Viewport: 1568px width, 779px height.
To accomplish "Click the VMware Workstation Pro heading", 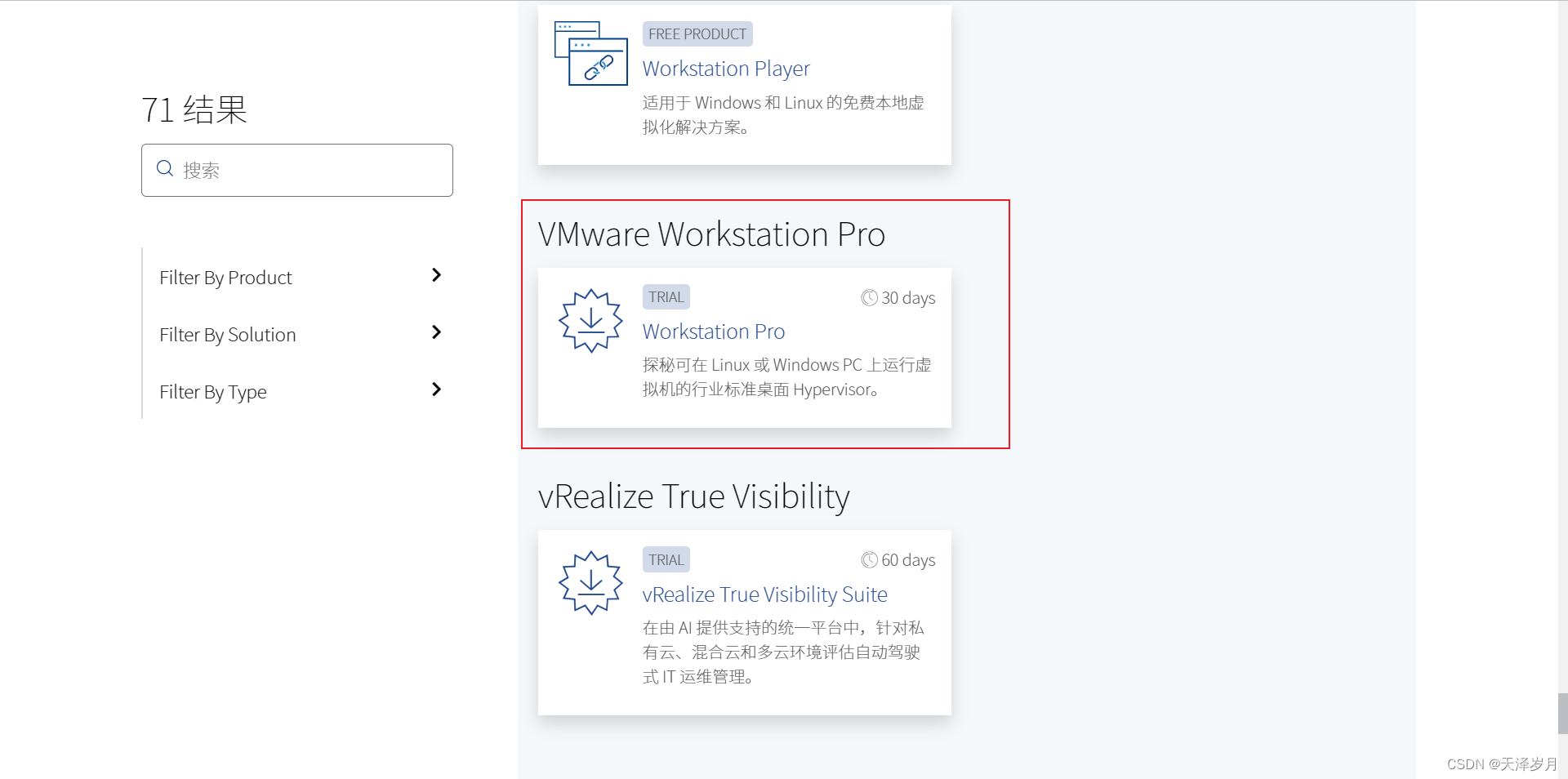I will pos(711,235).
